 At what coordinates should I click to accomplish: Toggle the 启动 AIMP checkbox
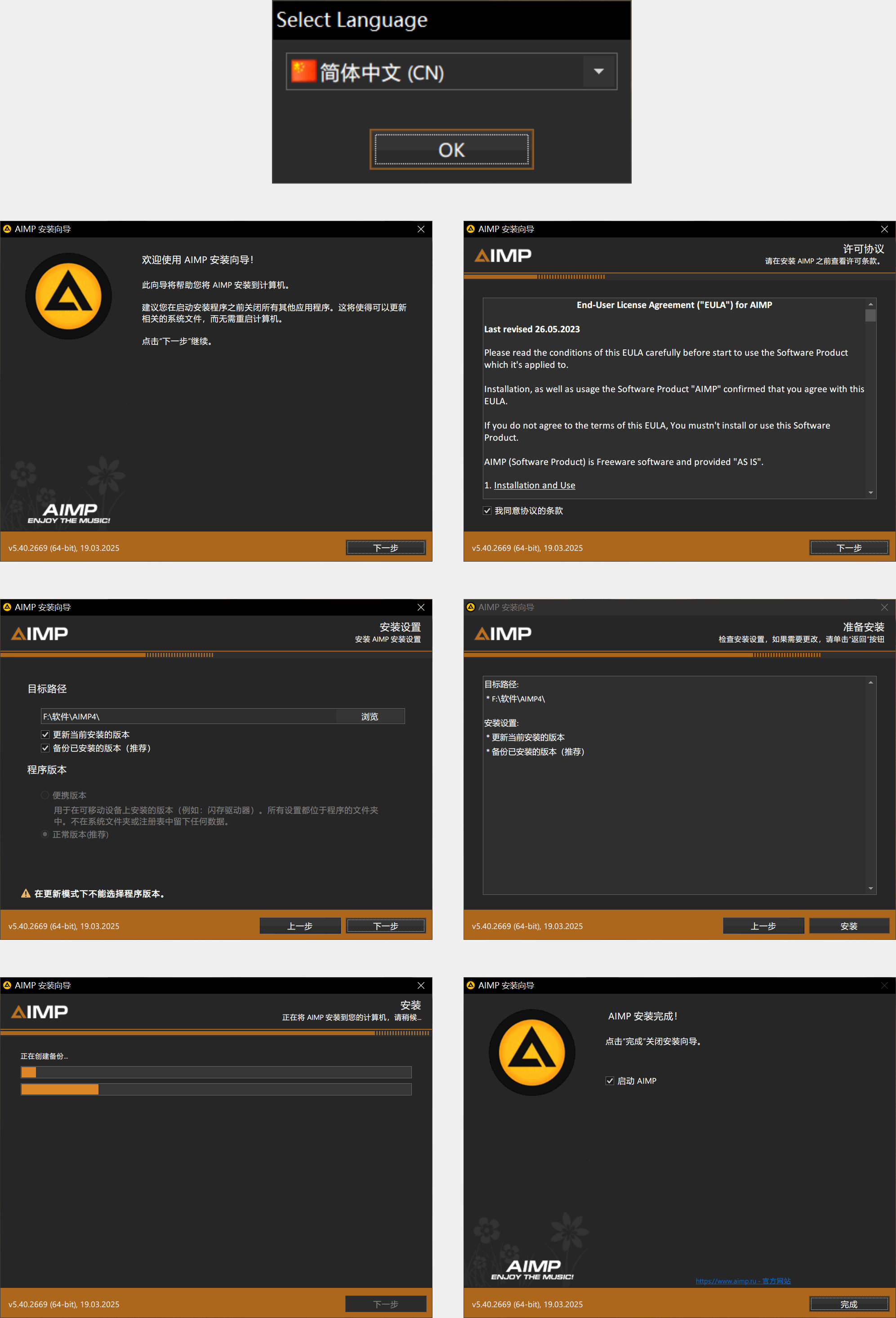[x=610, y=1081]
